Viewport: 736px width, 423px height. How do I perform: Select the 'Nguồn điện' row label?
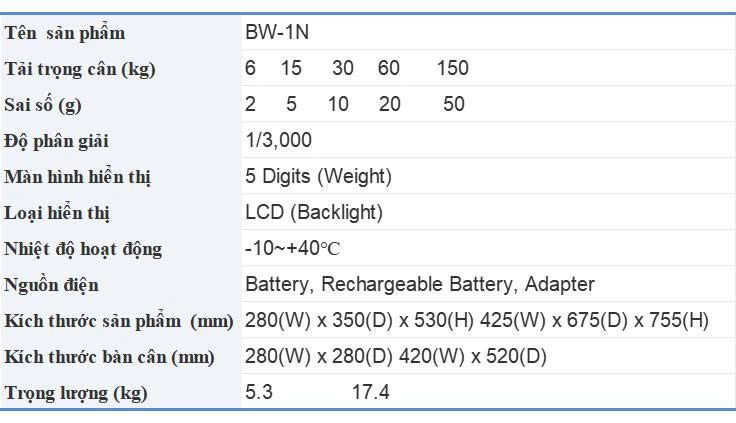tap(52, 285)
